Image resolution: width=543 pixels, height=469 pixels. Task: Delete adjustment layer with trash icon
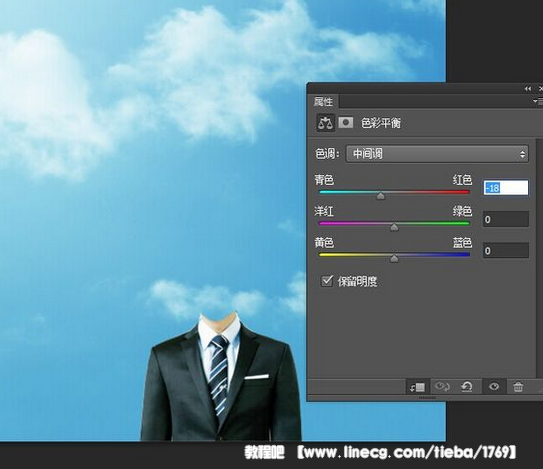click(x=518, y=387)
